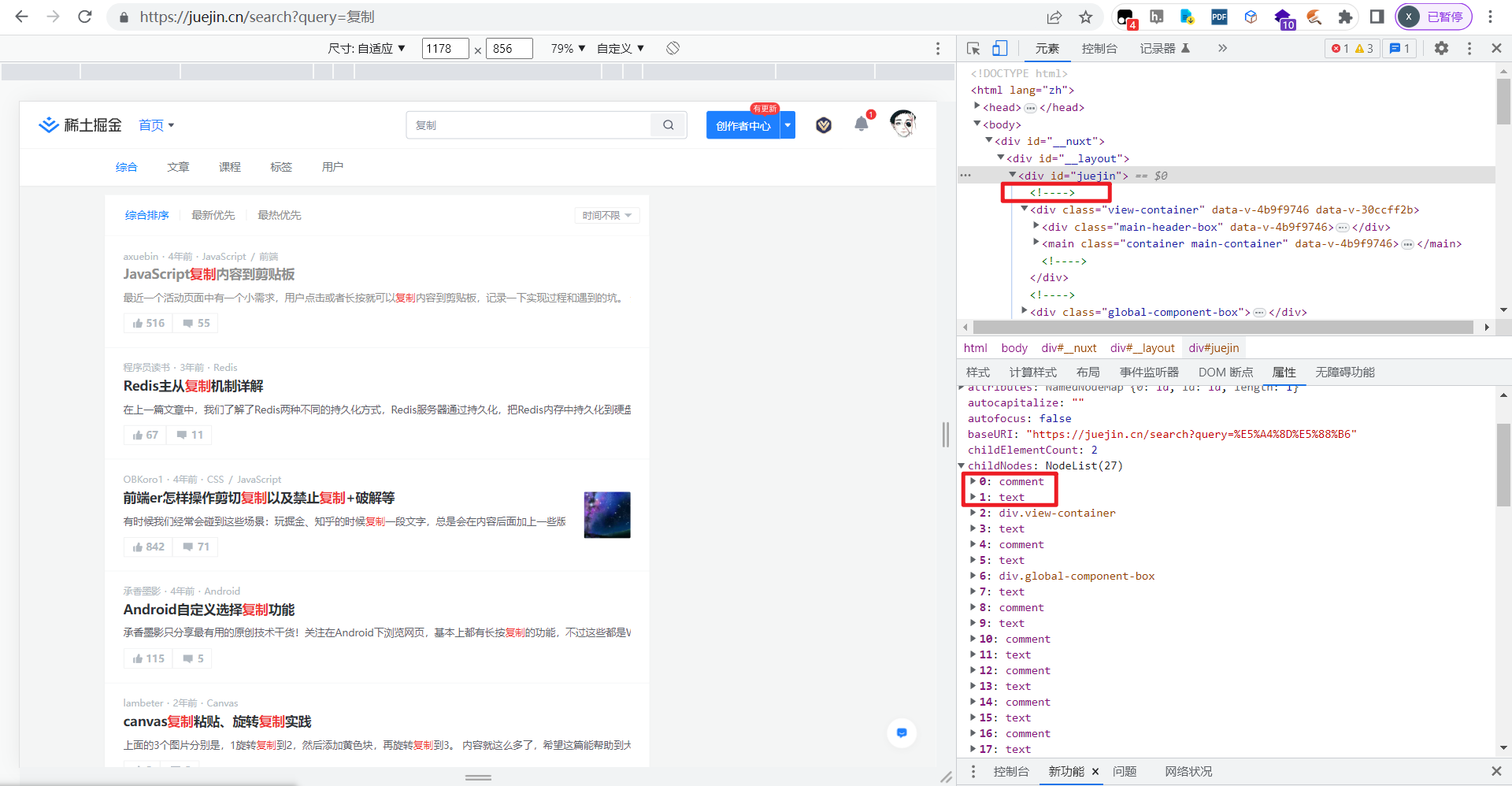Image resolution: width=1512 pixels, height=786 pixels.
Task: Click like count 516 on first article
Action: click(x=149, y=323)
